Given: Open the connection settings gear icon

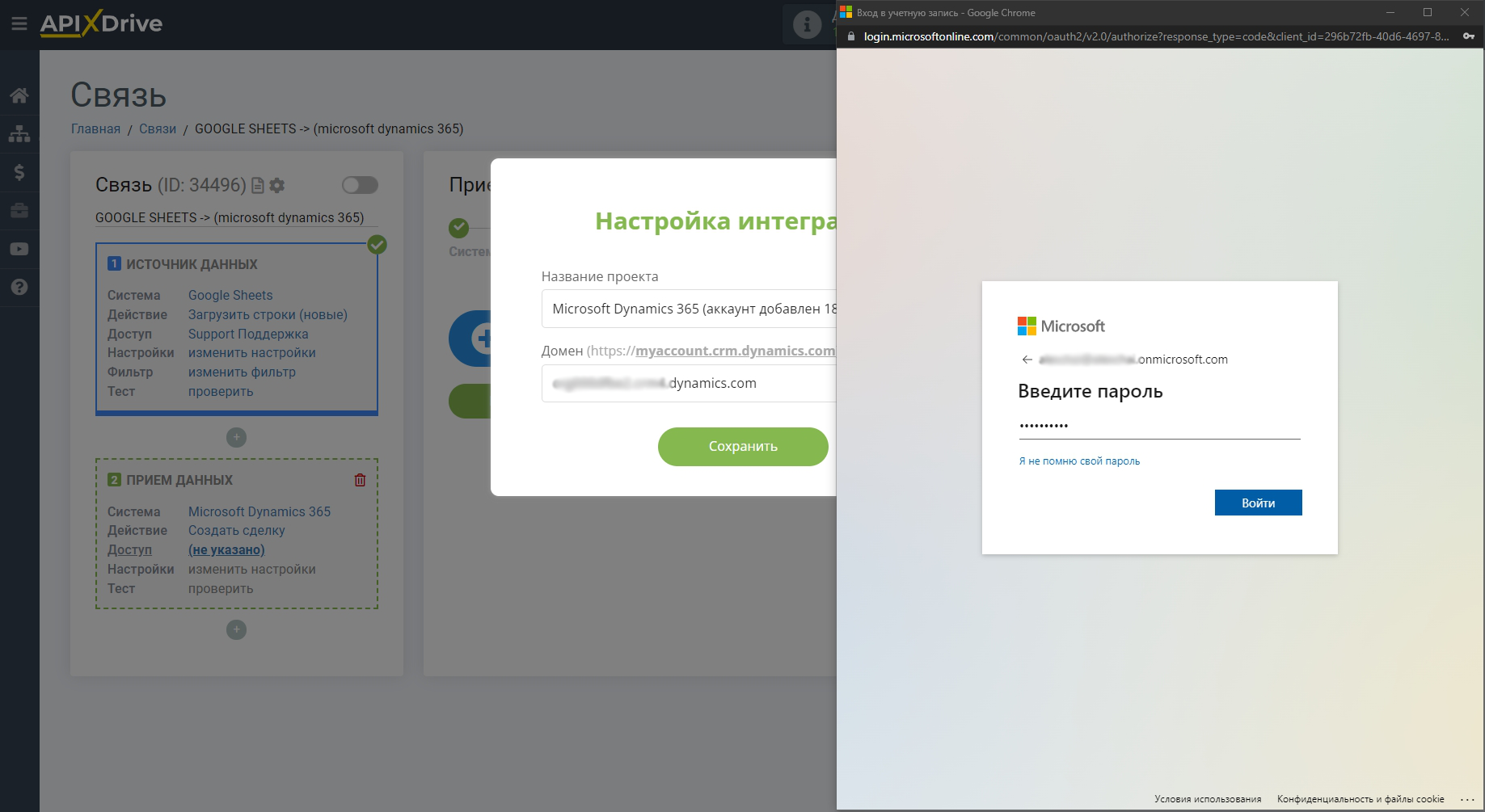Looking at the screenshot, I should coord(277,186).
